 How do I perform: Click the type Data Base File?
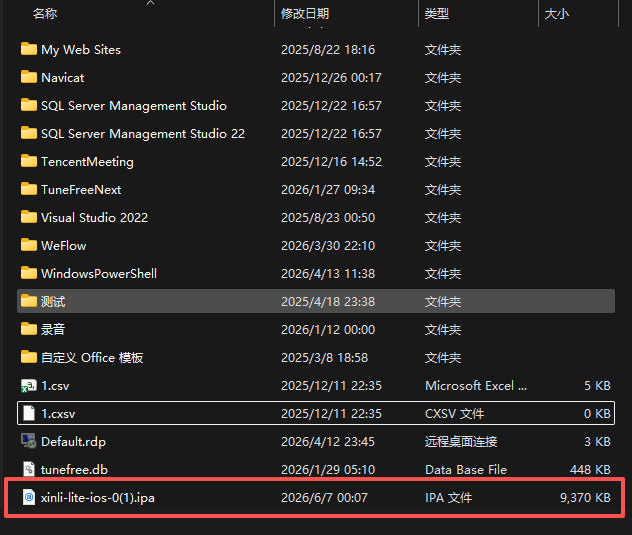[466, 469]
